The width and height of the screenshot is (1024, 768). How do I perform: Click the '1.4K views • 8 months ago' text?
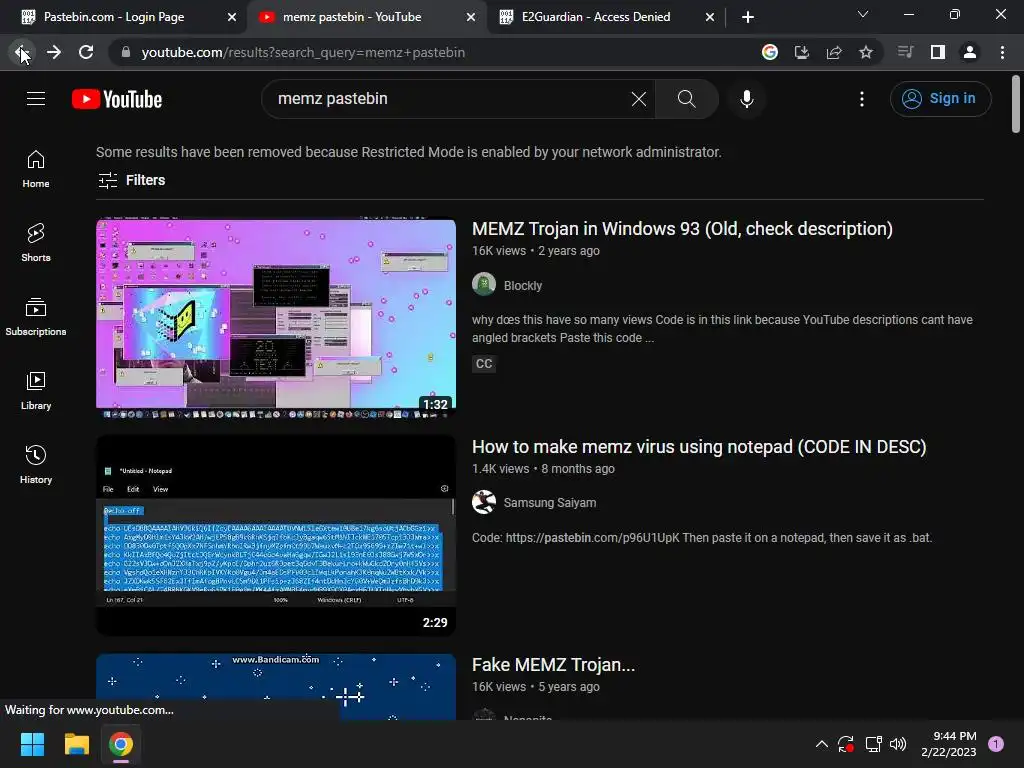(x=543, y=469)
